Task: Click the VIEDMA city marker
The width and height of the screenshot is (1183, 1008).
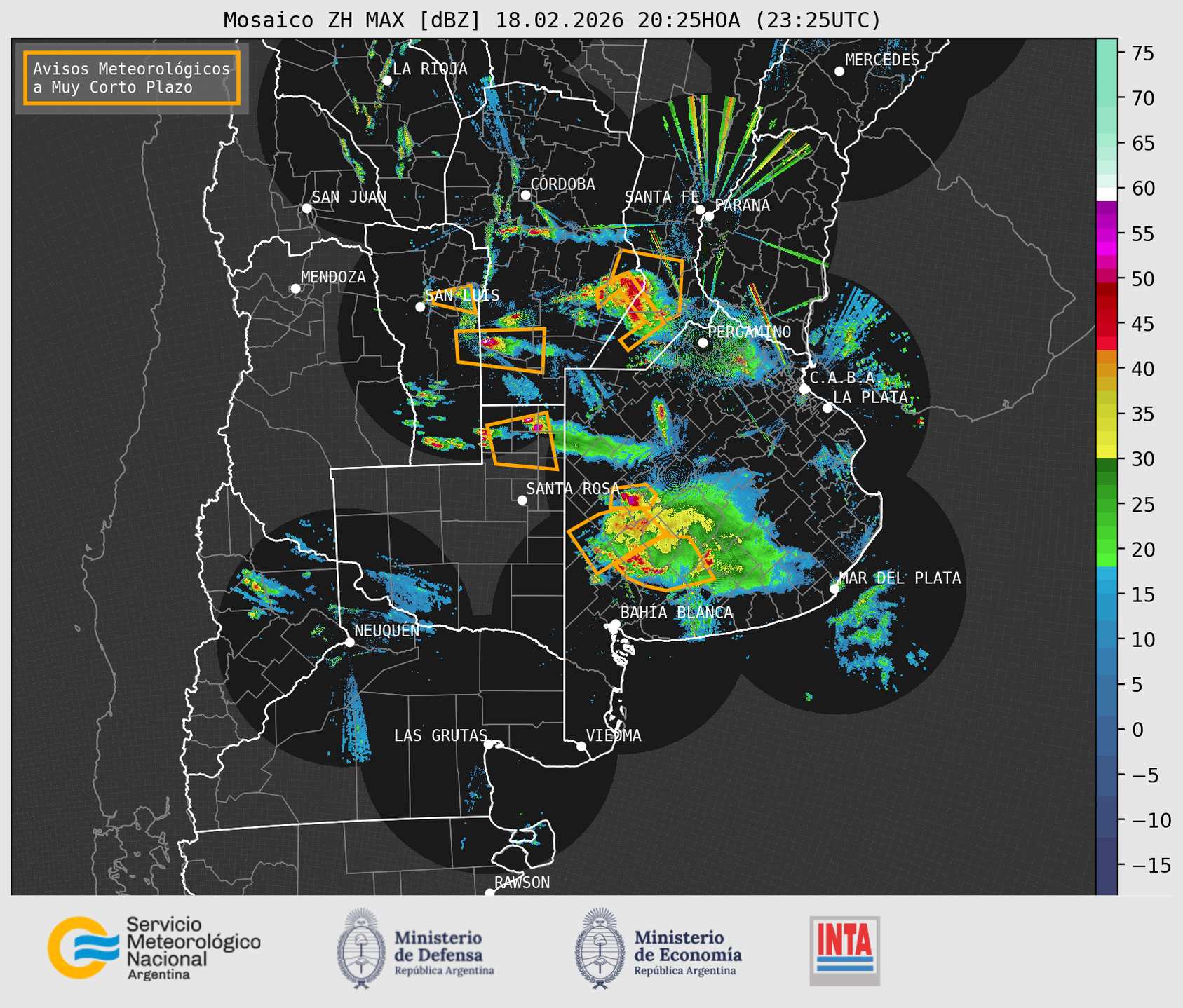Action: click(x=581, y=746)
